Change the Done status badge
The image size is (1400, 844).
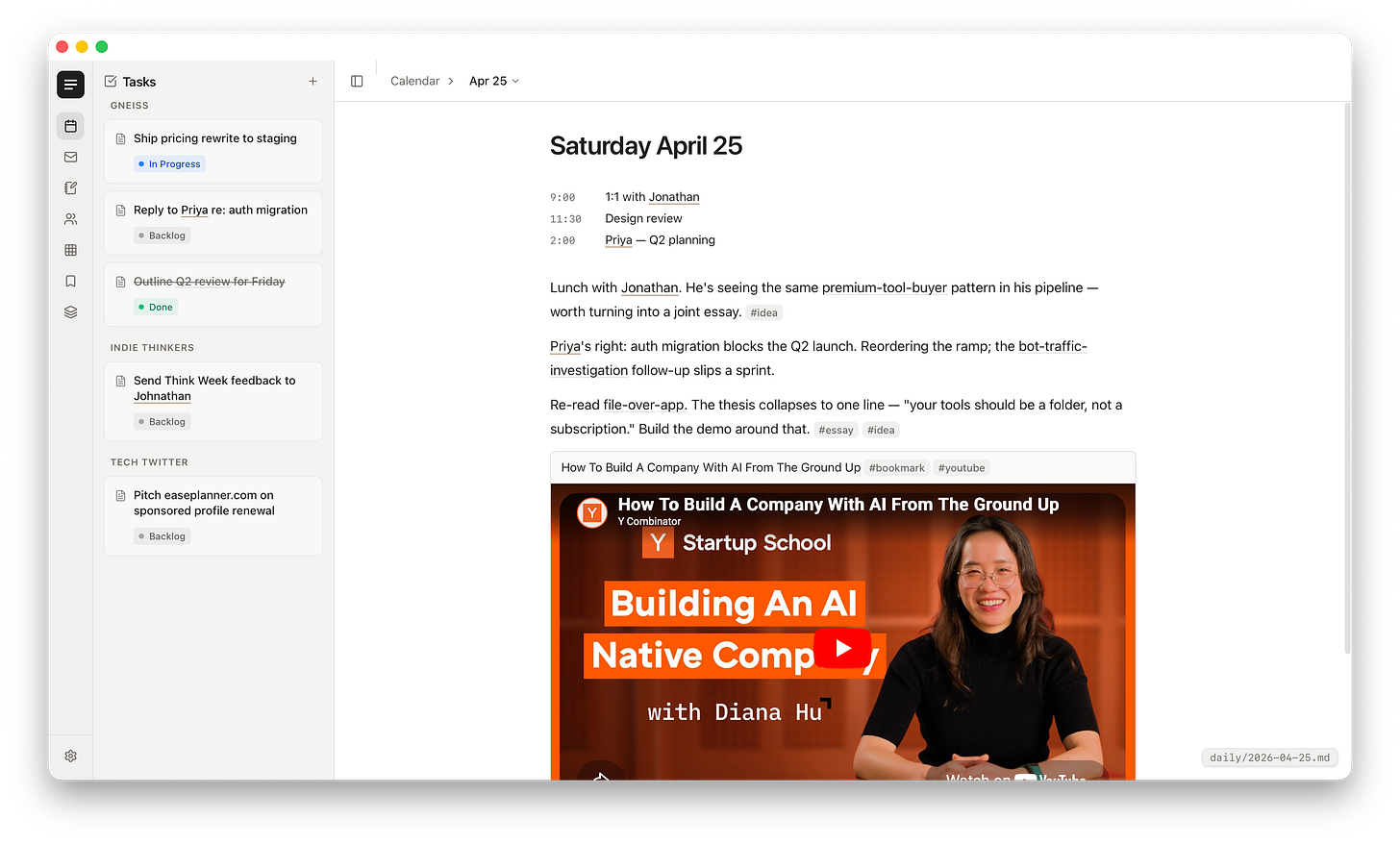click(x=156, y=308)
